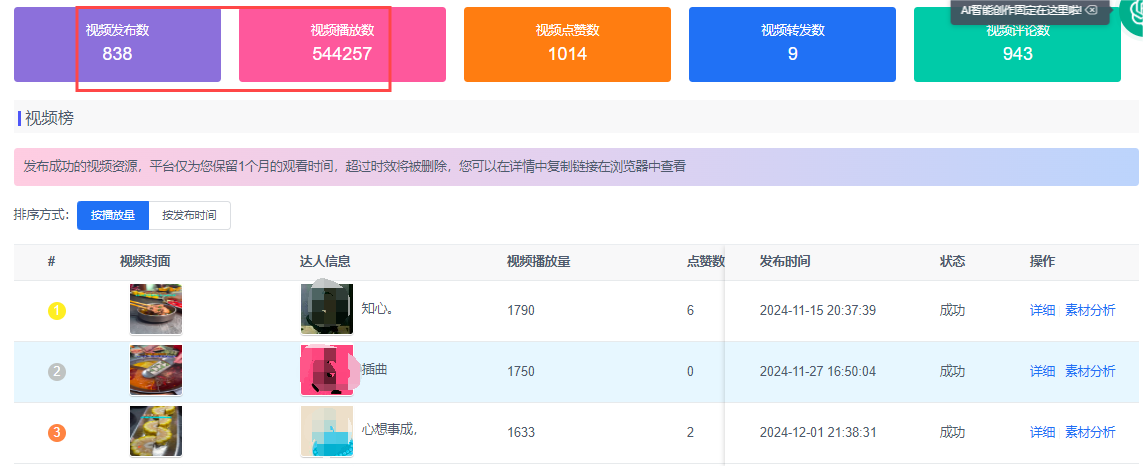The height and width of the screenshot is (466, 1143).
Task: Open 详细 for the 插曲 video row
Action: [x=1042, y=371]
